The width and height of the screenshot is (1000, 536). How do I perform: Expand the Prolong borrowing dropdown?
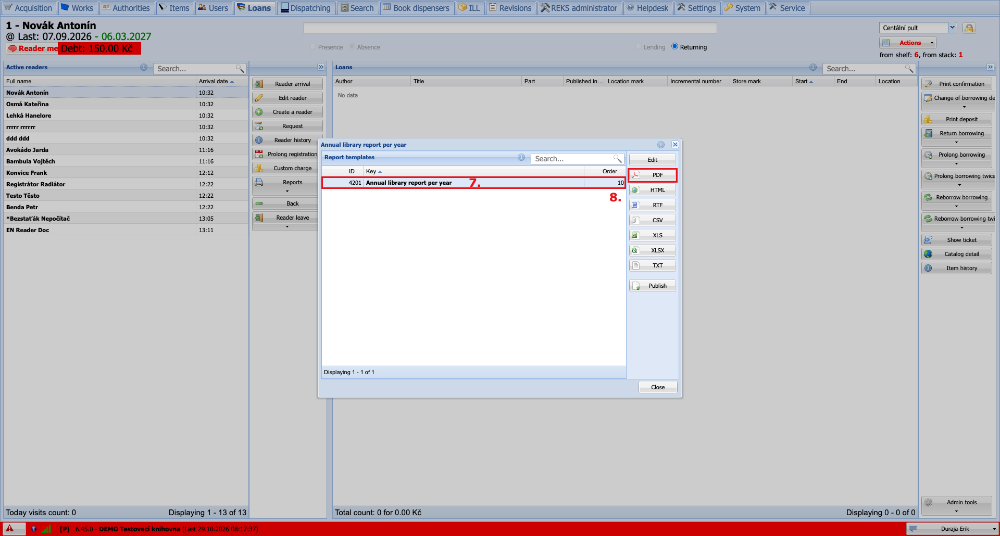[x=957, y=158]
